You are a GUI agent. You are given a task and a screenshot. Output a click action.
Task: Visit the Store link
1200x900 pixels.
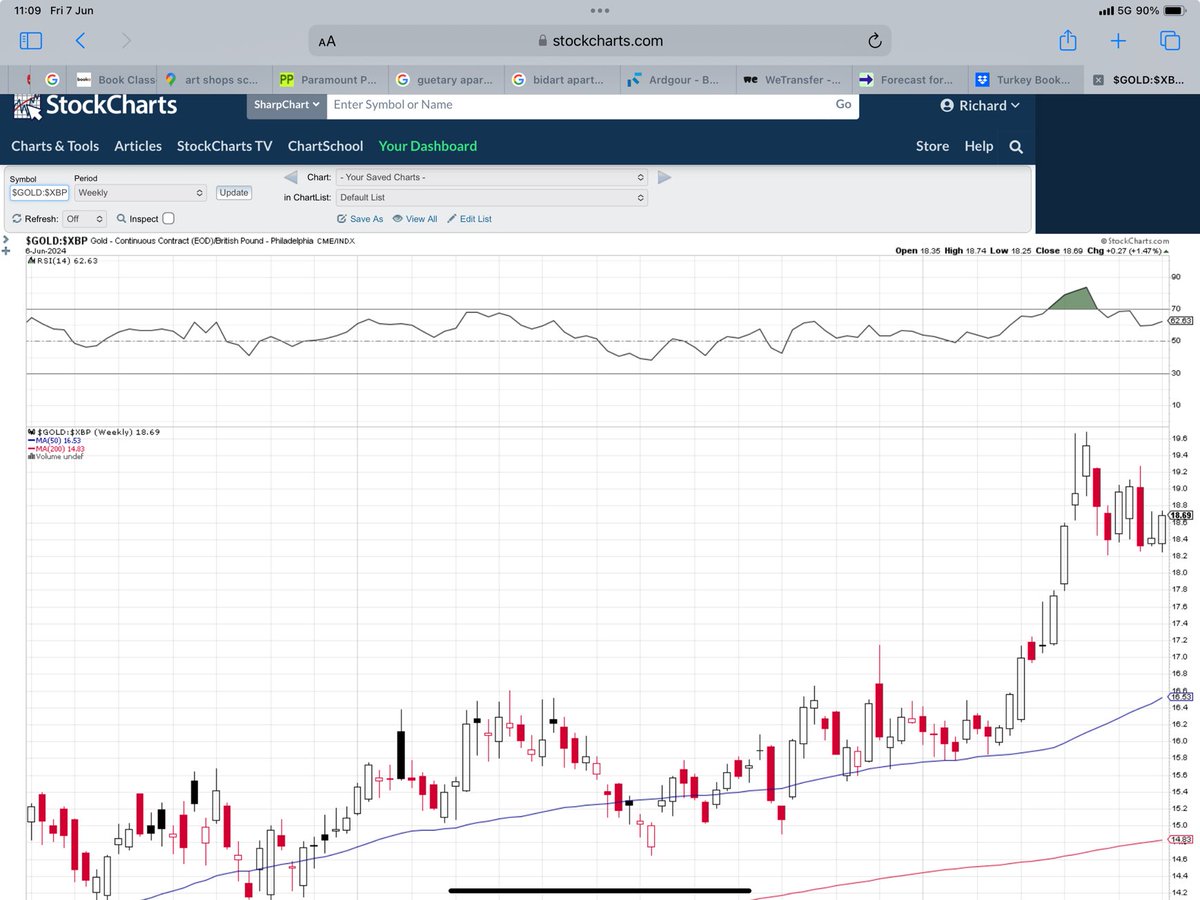click(932, 146)
